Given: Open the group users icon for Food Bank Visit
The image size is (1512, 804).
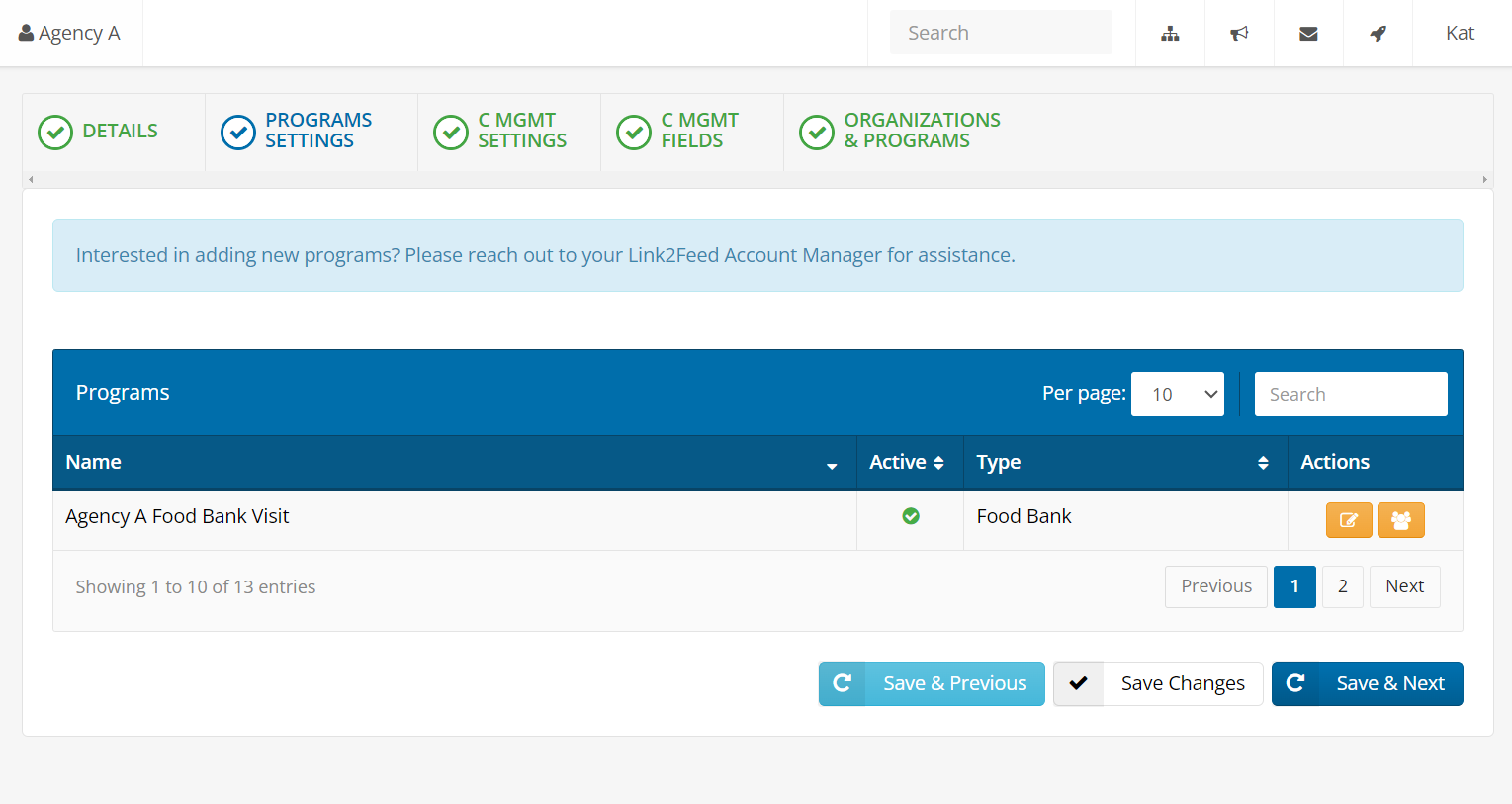Looking at the screenshot, I should 1400,520.
